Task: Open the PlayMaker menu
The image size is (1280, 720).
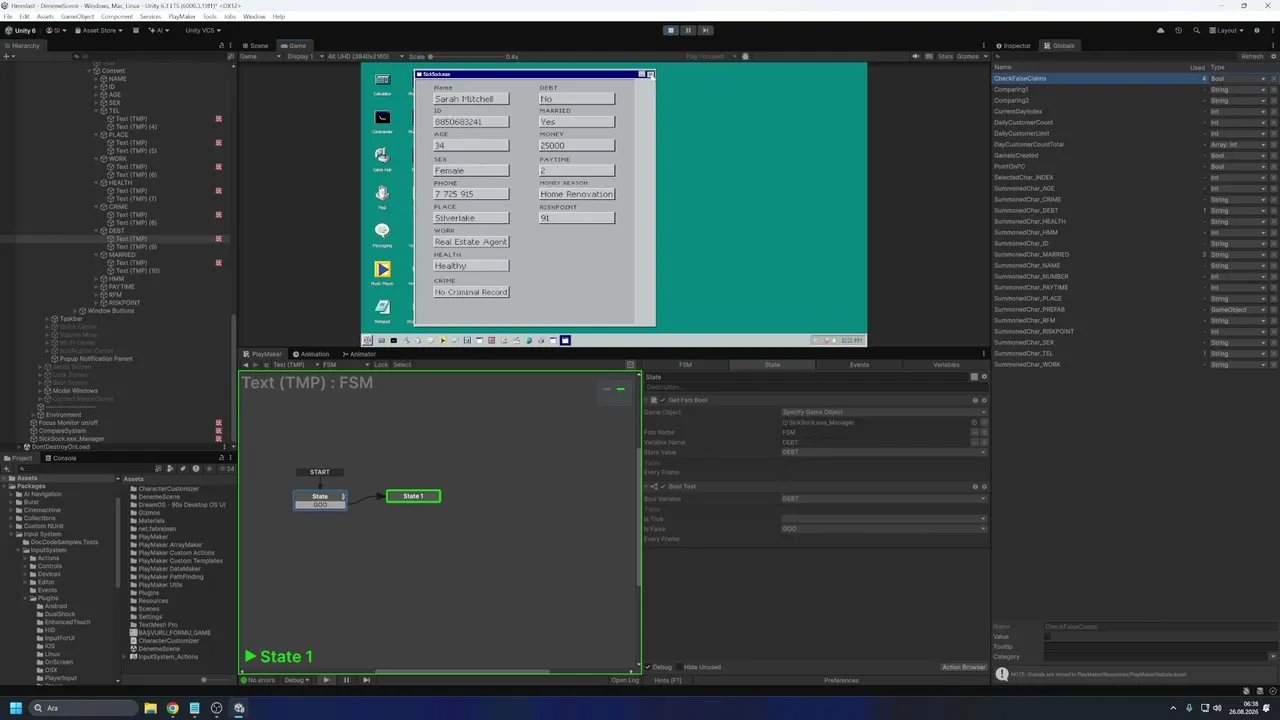Action: point(181,17)
